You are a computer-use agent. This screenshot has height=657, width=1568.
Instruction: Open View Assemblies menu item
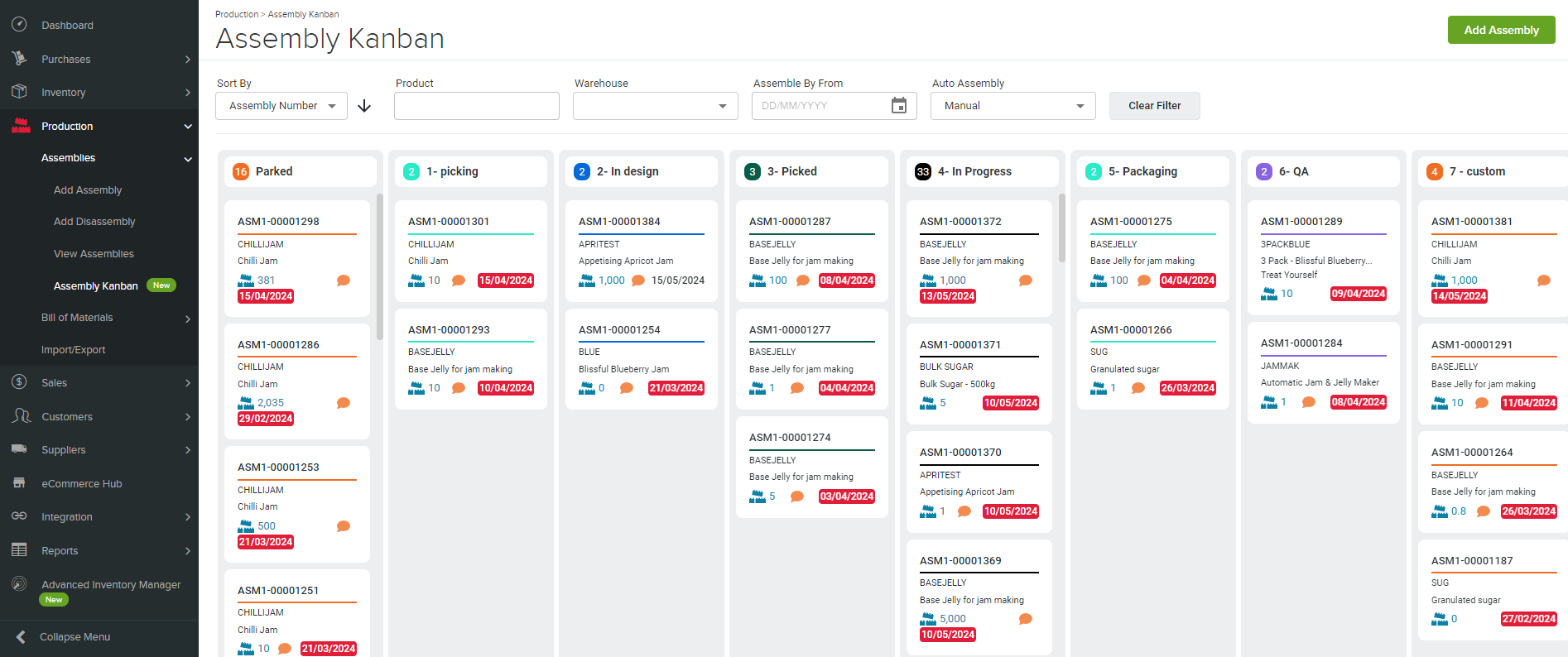(94, 253)
